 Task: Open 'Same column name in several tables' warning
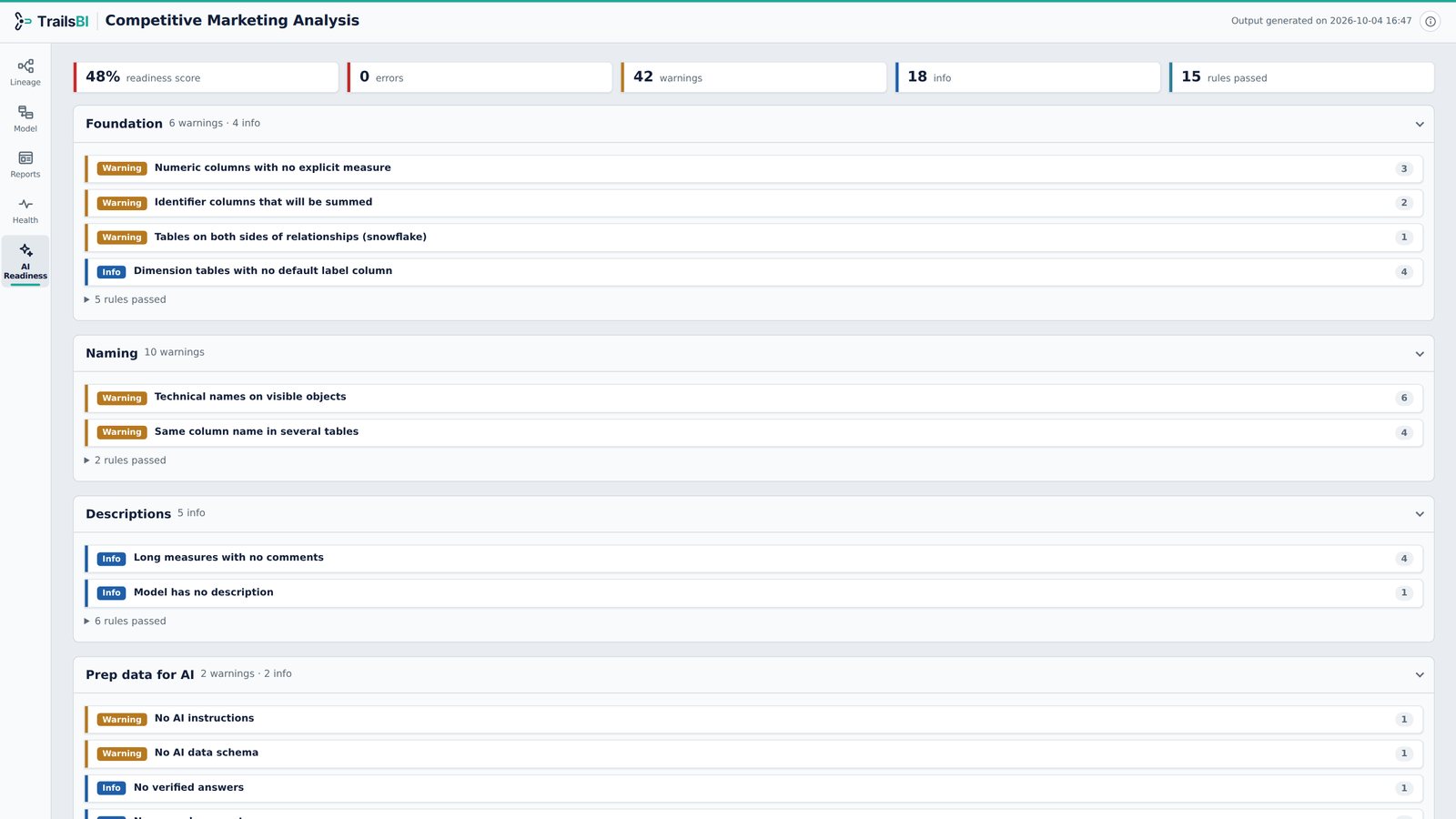tap(753, 432)
